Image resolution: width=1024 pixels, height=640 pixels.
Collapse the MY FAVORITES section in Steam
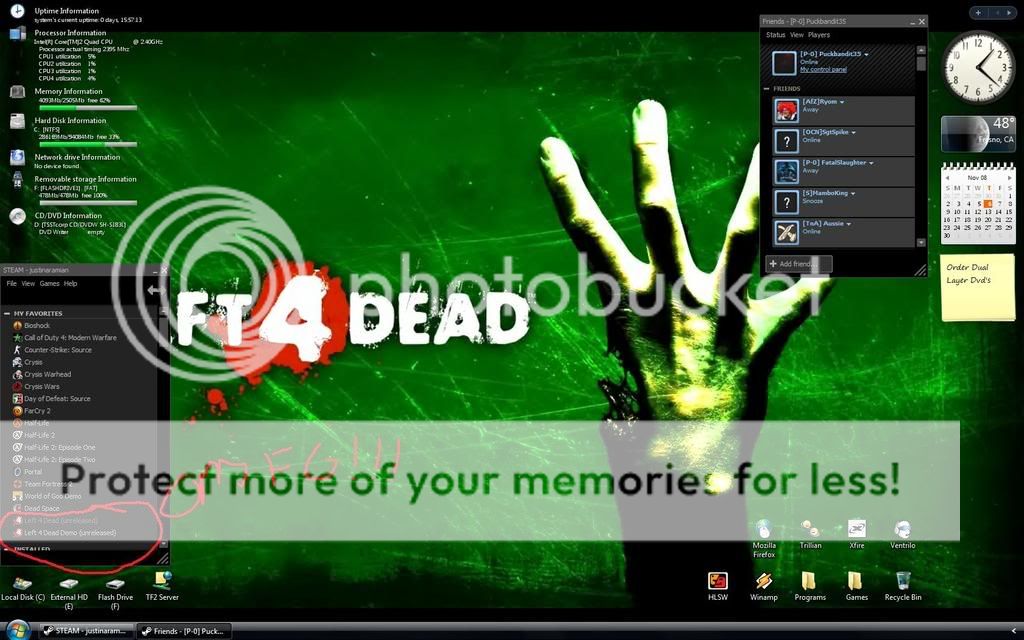[x=7, y=313]
